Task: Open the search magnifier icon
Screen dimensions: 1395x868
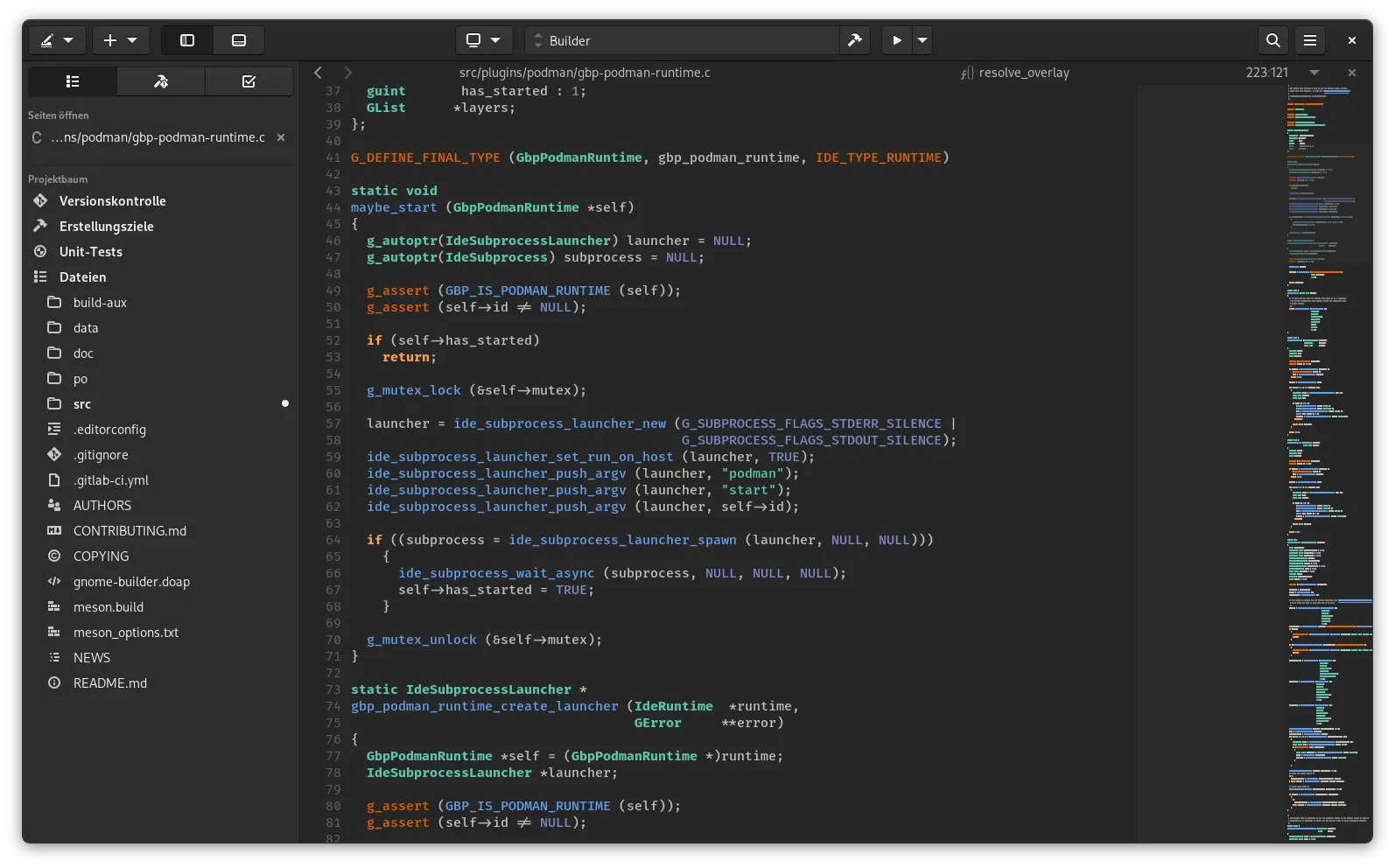Action: (x=1273, y=40)
